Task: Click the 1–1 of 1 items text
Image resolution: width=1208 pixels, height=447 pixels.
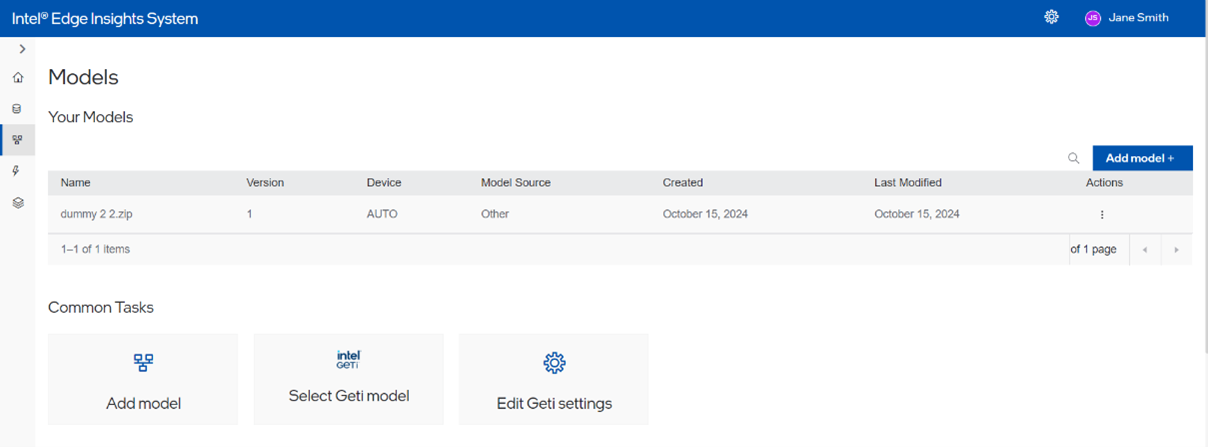Action: coord(95,249)
